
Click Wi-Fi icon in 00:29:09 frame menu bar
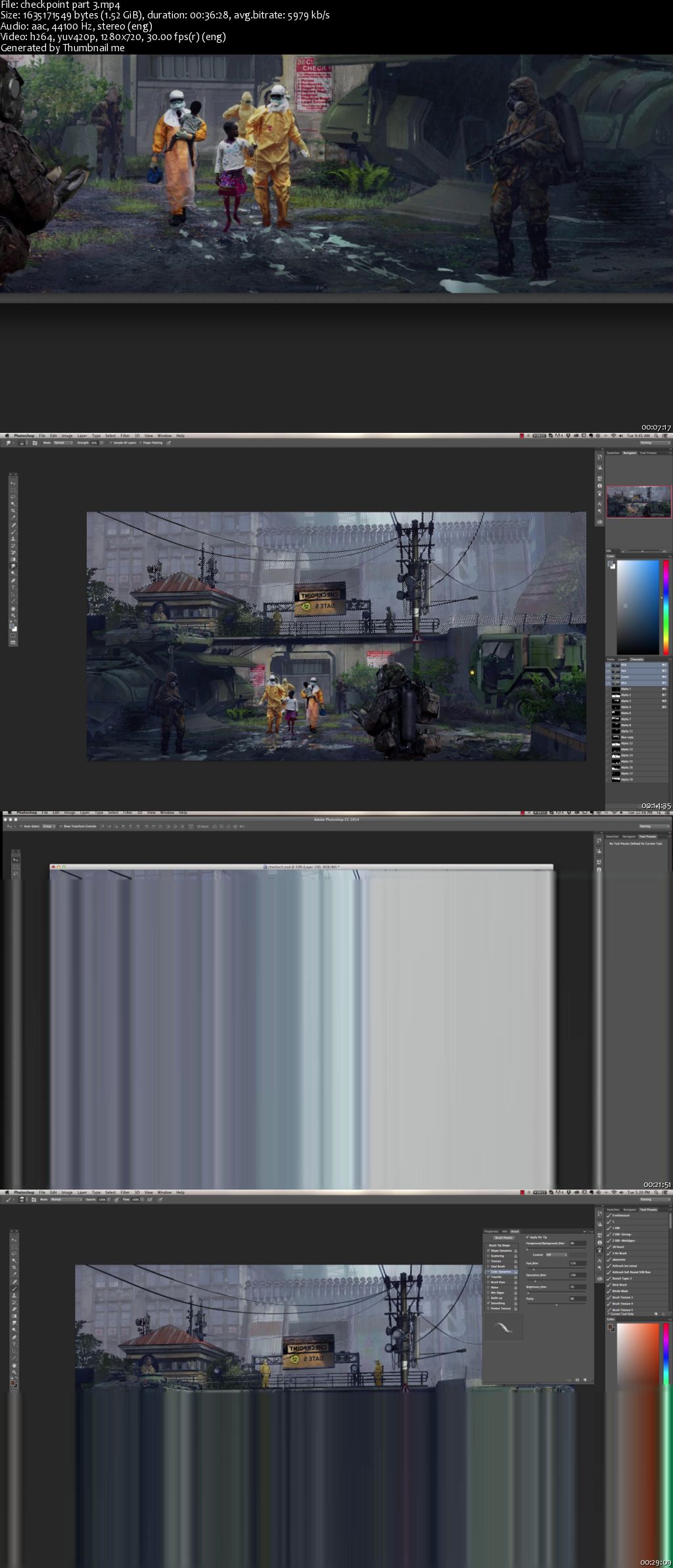(614, 1192)
